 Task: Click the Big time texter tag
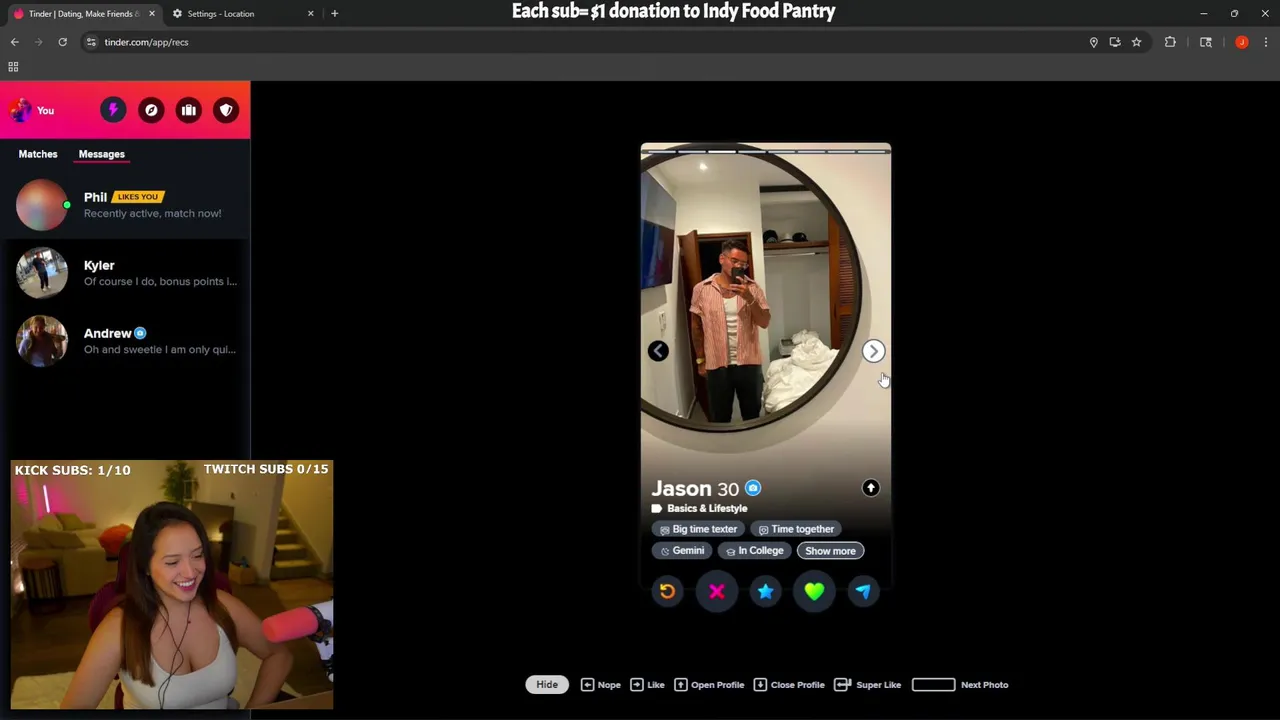(698, 529)
